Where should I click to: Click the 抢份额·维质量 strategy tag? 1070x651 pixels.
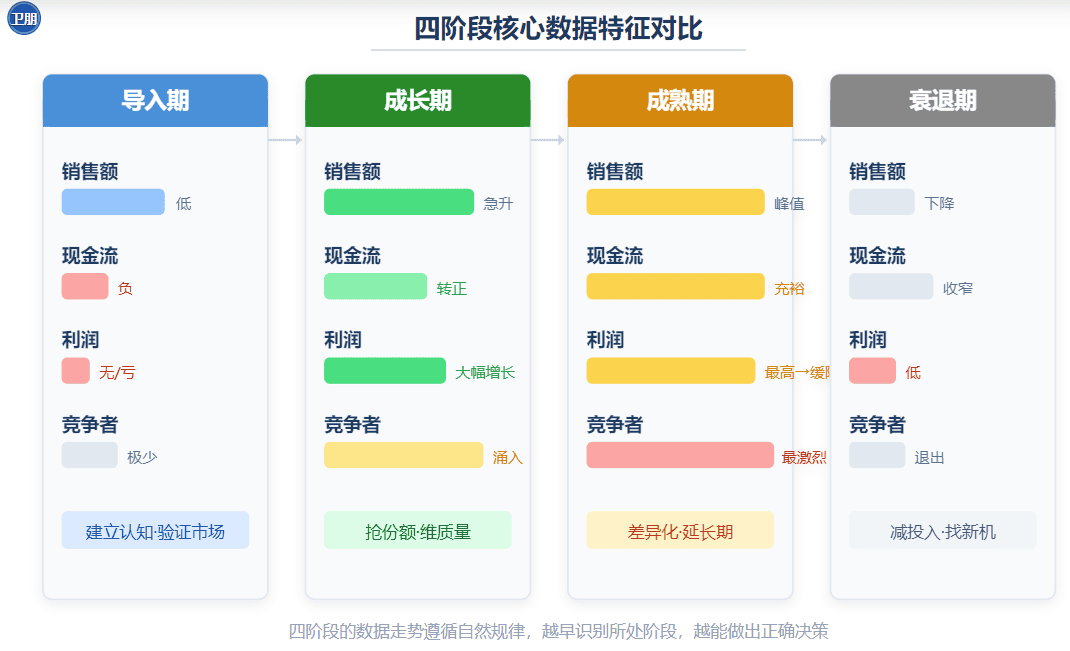418,530
